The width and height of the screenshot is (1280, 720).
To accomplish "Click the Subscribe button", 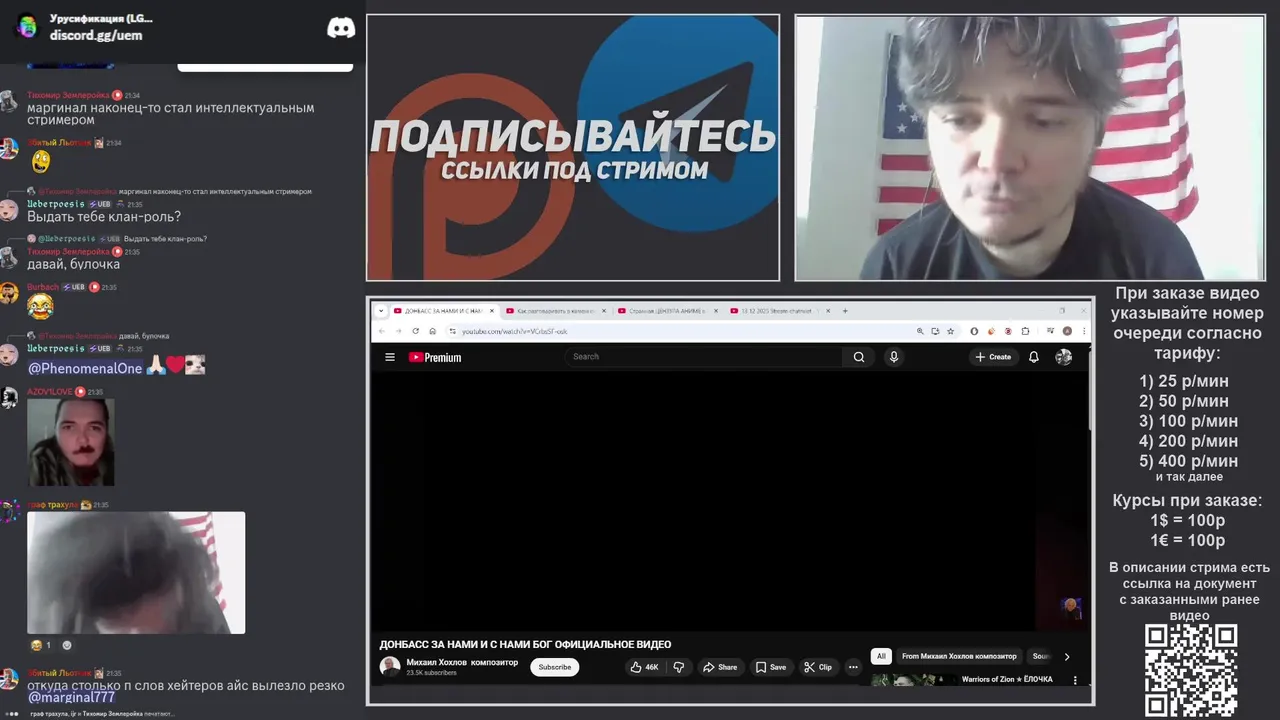I will (x=555, y=667).
